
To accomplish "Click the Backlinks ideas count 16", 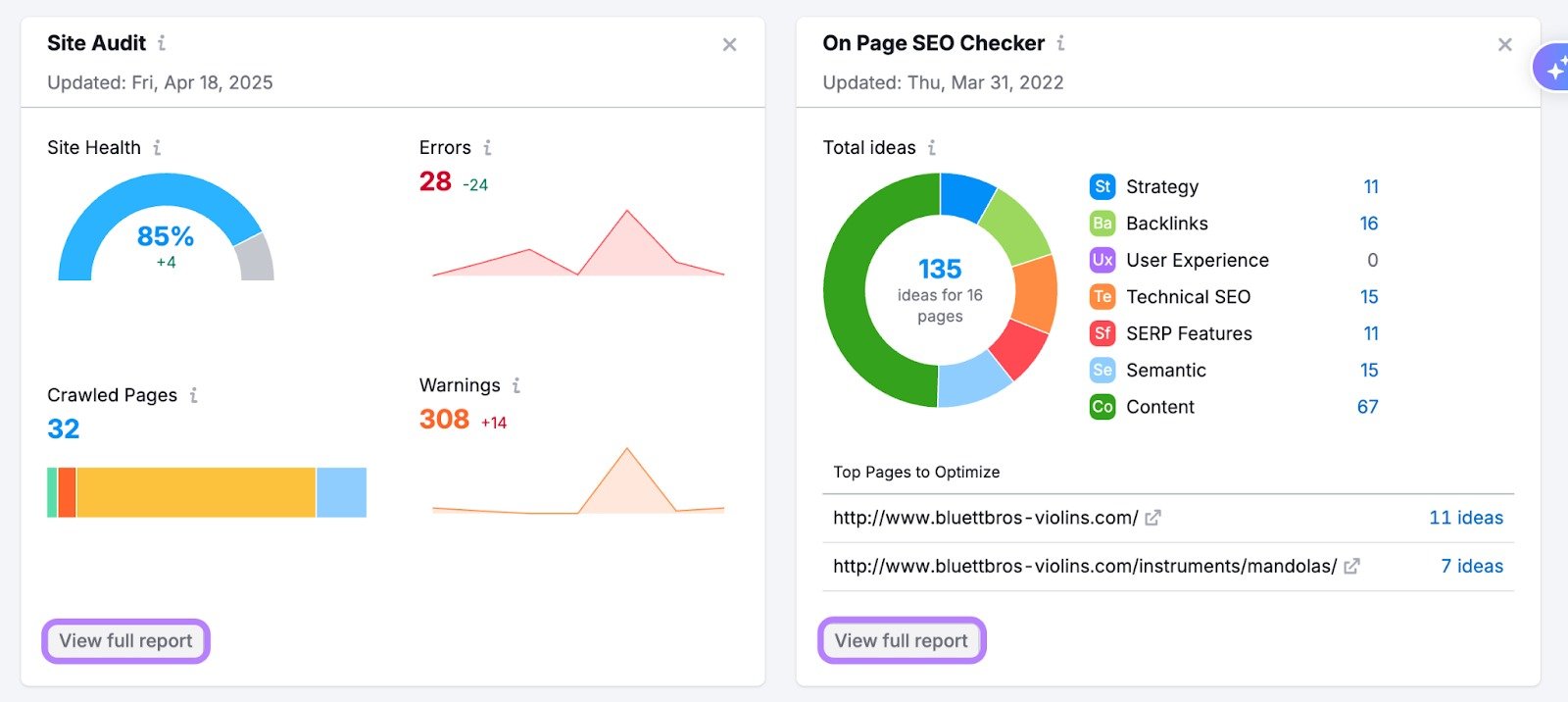I will coord(1368,224).
